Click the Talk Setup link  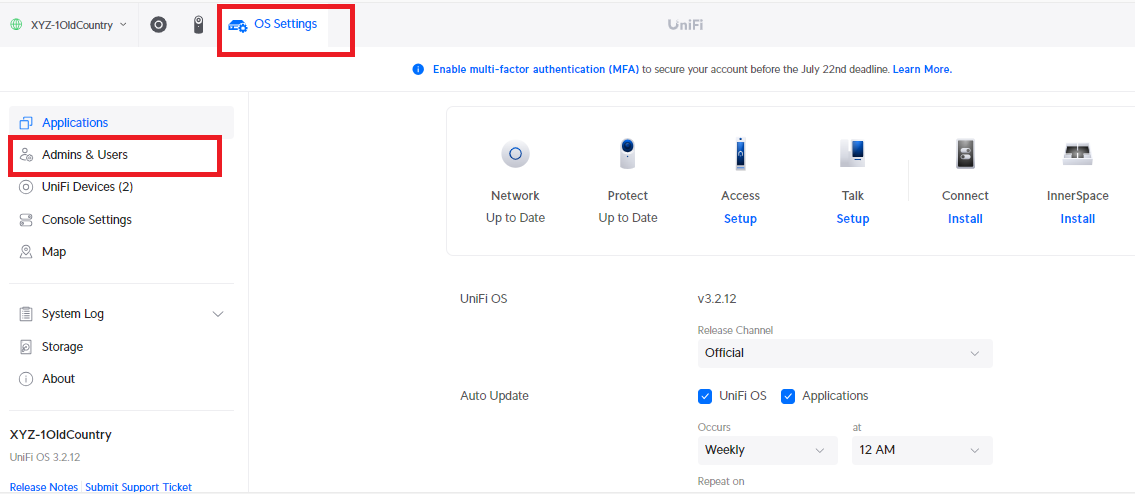coord(853,219)
